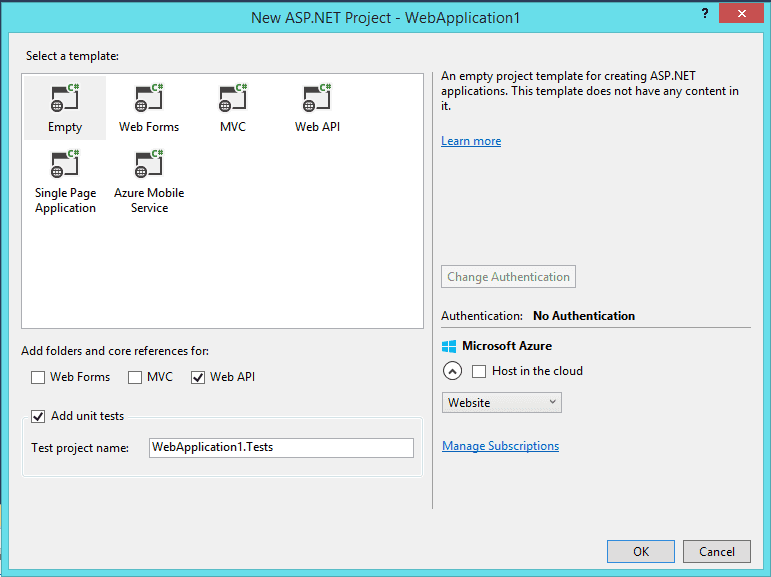771x577 pixels.
Task: Click the Test project name field
Action: pos(281,448)
